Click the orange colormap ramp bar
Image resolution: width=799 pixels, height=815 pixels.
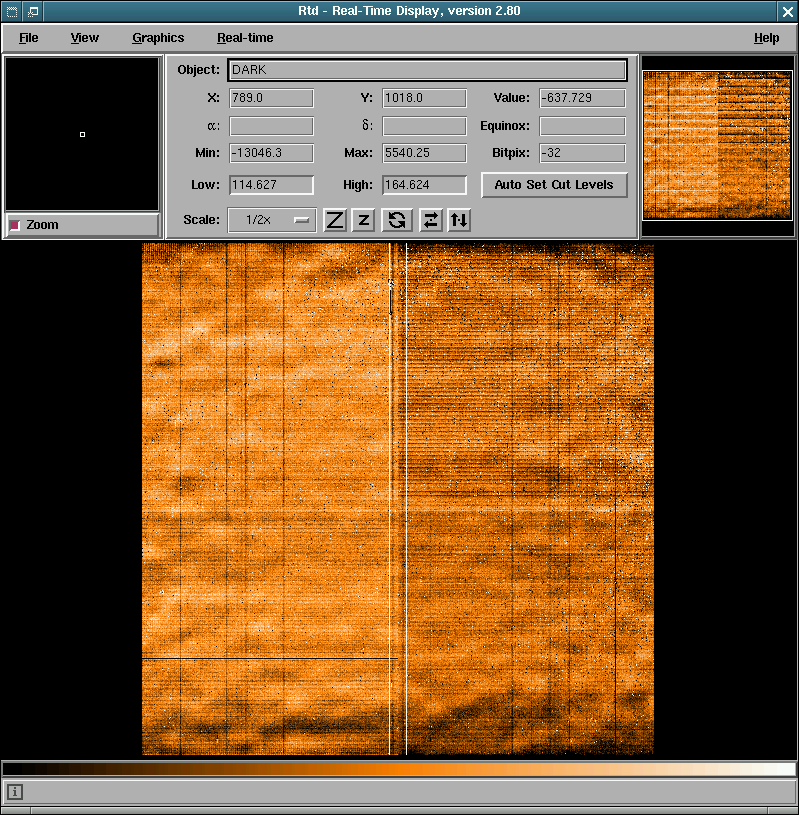click(x=399, y=769)
